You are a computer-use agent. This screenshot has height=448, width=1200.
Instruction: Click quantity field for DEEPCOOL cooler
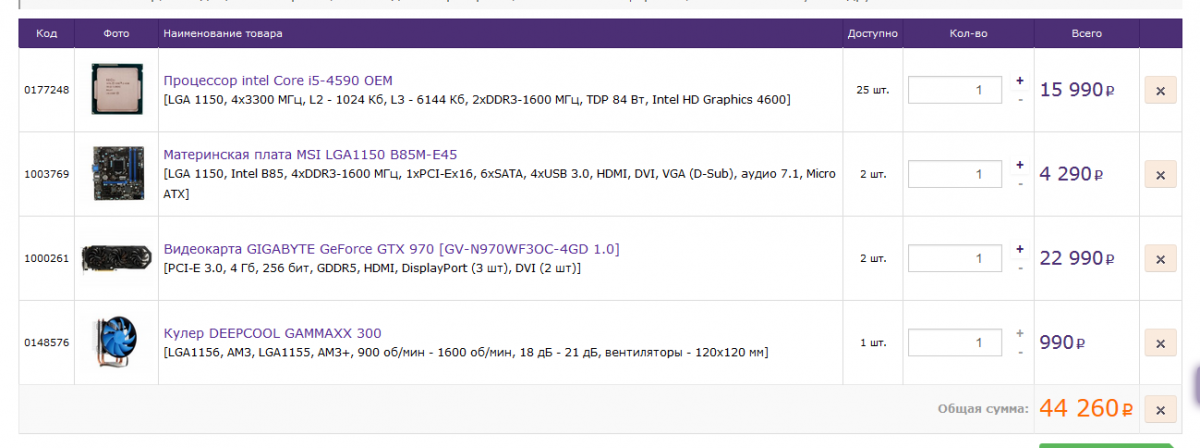click(x=954, y=343)
